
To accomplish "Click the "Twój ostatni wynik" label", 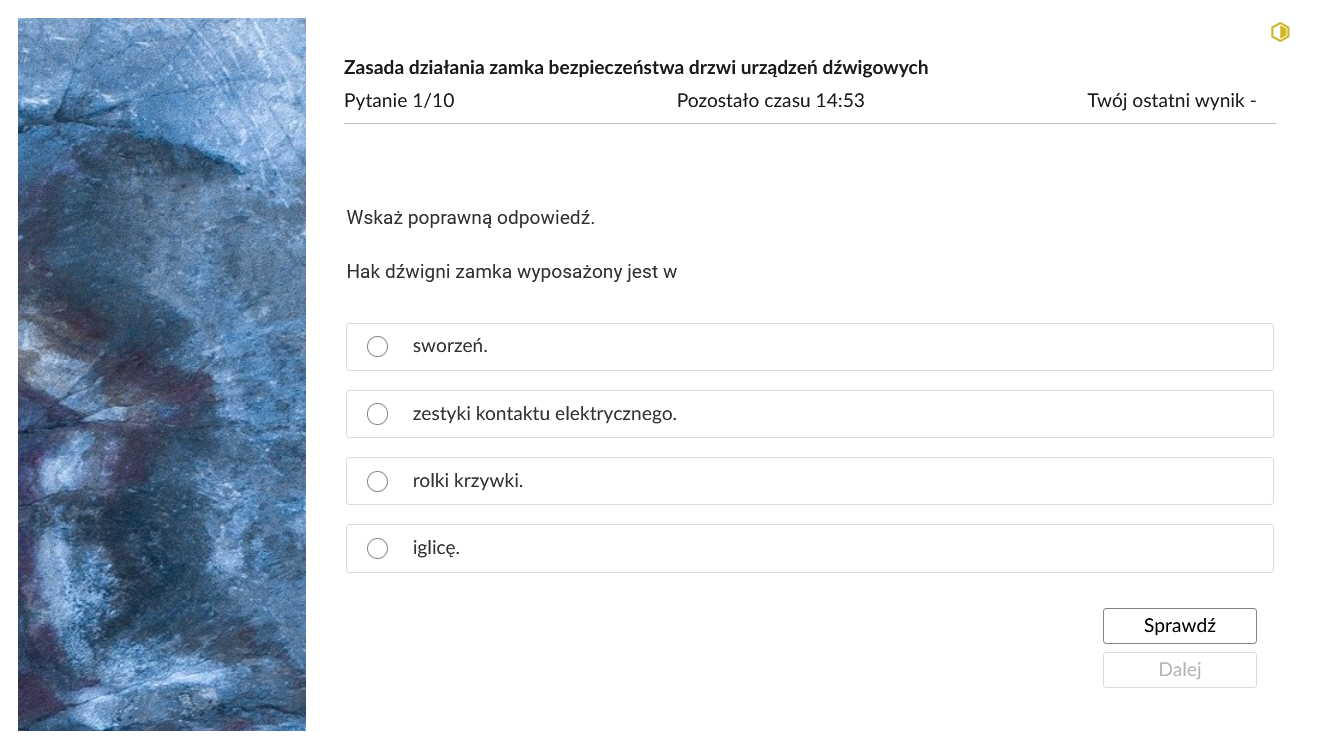I will pos(1172,100).
